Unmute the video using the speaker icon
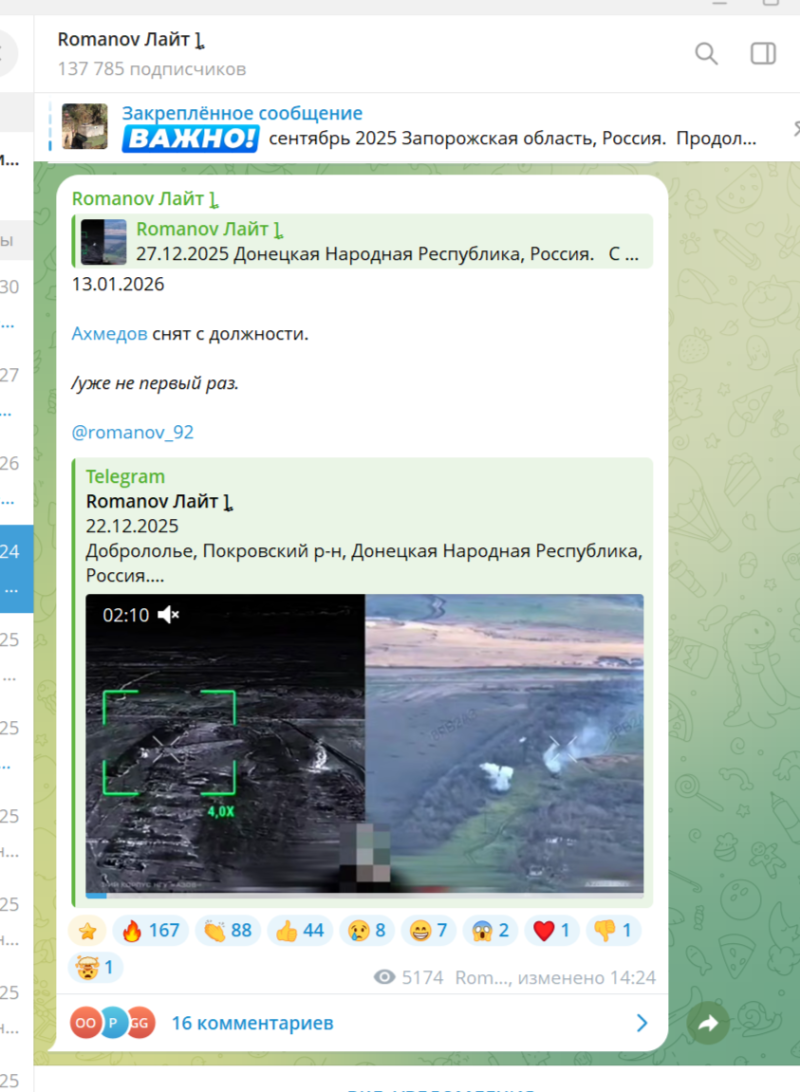This screenshot has width=800, height=1092. (169, 614)
